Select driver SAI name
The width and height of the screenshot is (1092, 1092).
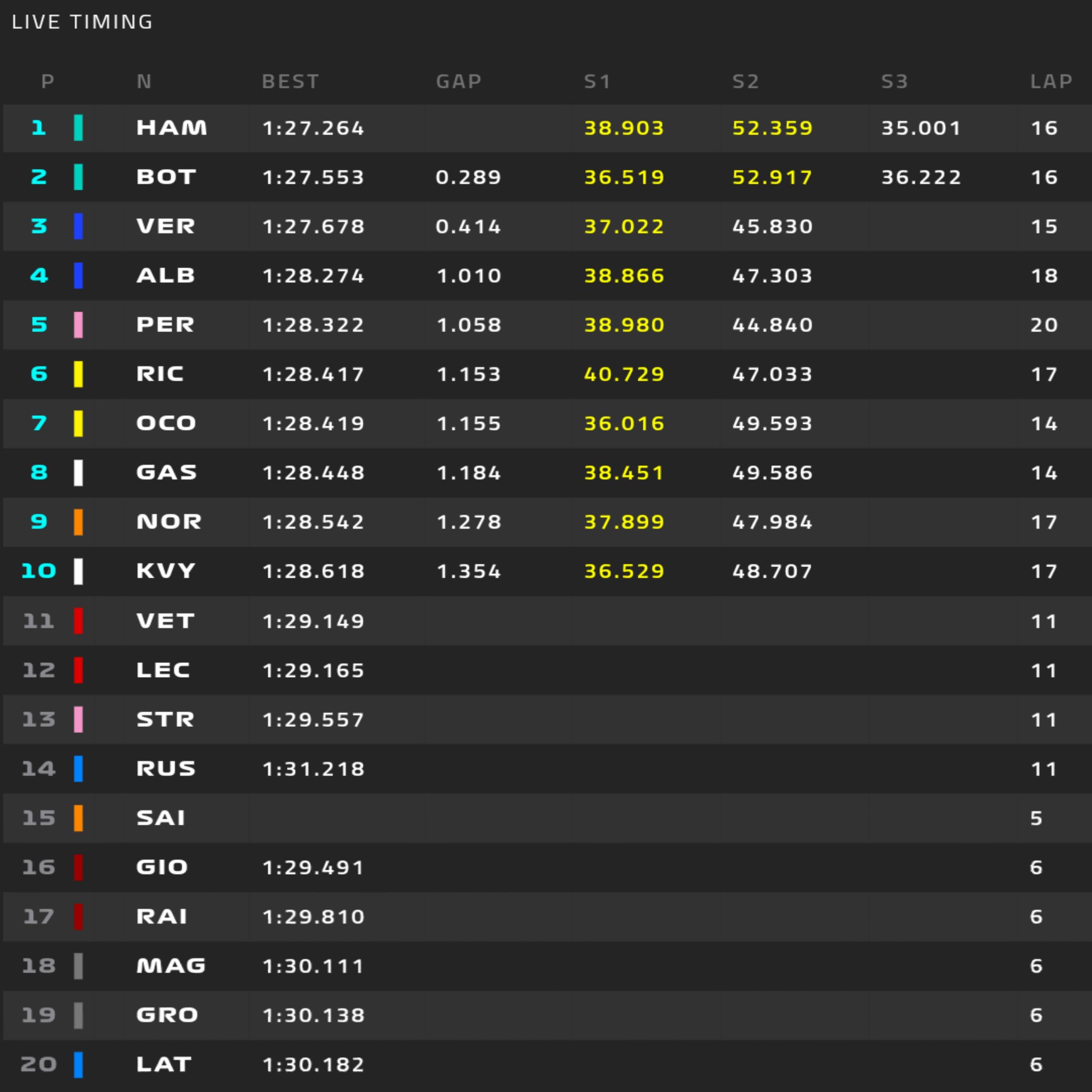[161, 818]
